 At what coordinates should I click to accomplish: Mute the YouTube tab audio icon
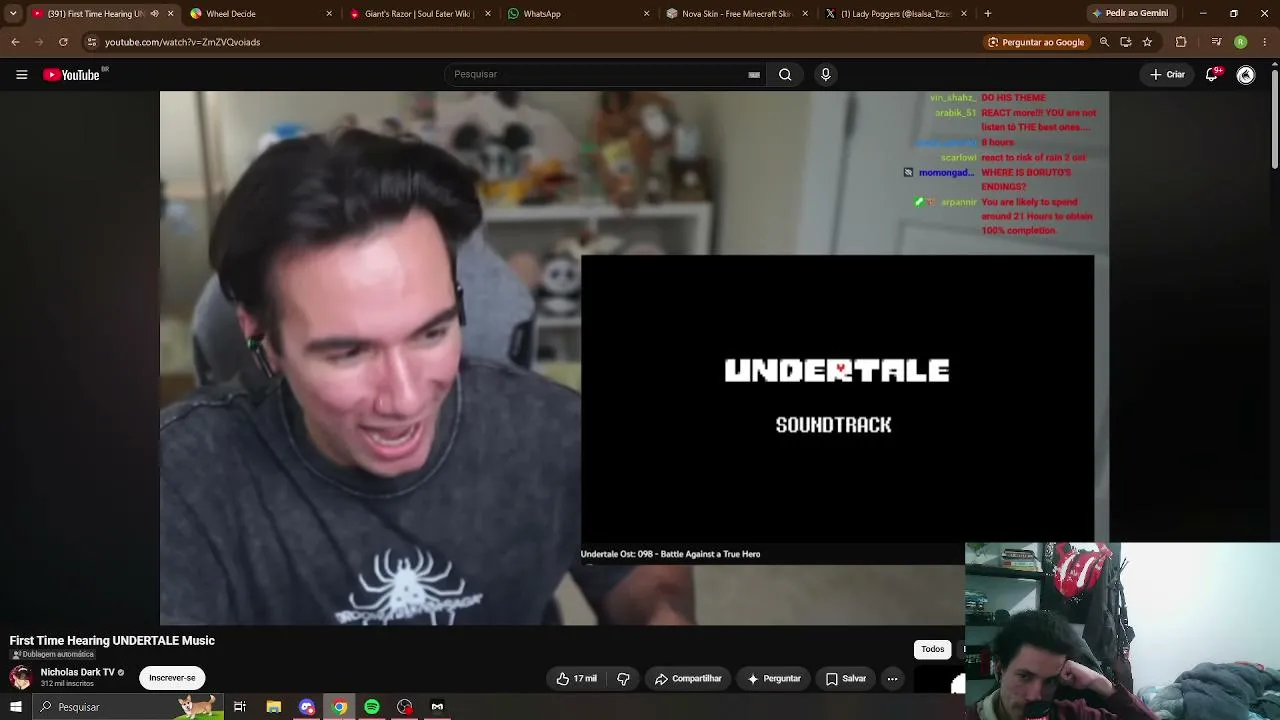click(x=154, y=14)
